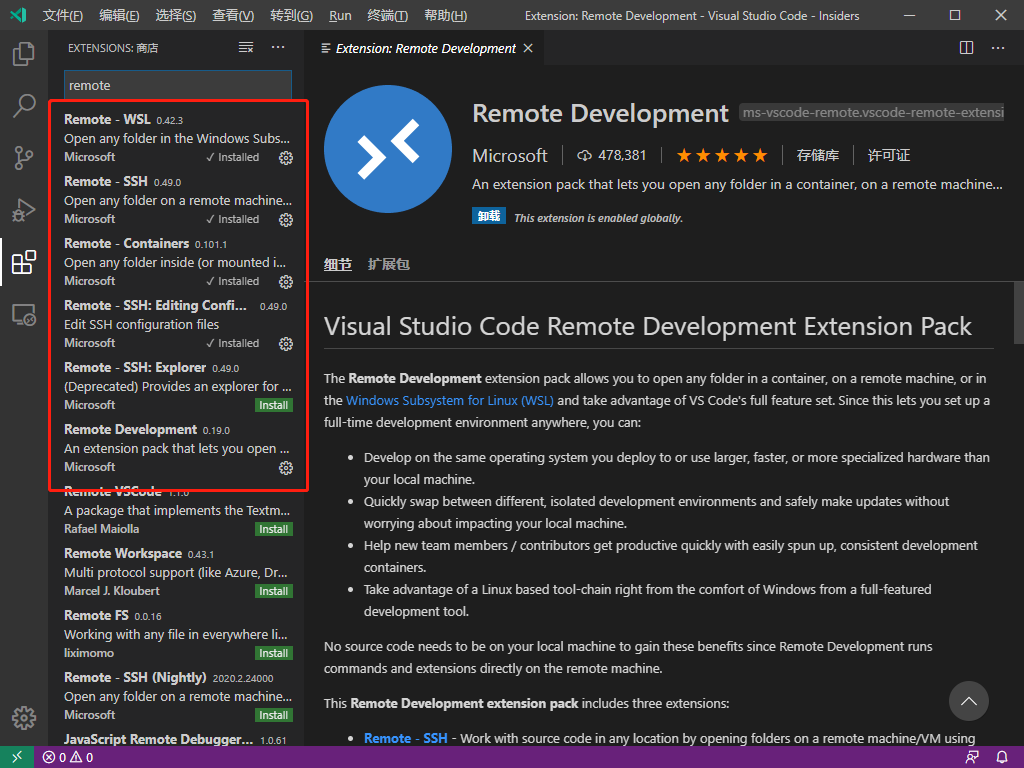The height and width of the screenshot is (768, 1024).
Task: Click the blue 卸载 uninstall button
Action: click(x=488, y=216)
